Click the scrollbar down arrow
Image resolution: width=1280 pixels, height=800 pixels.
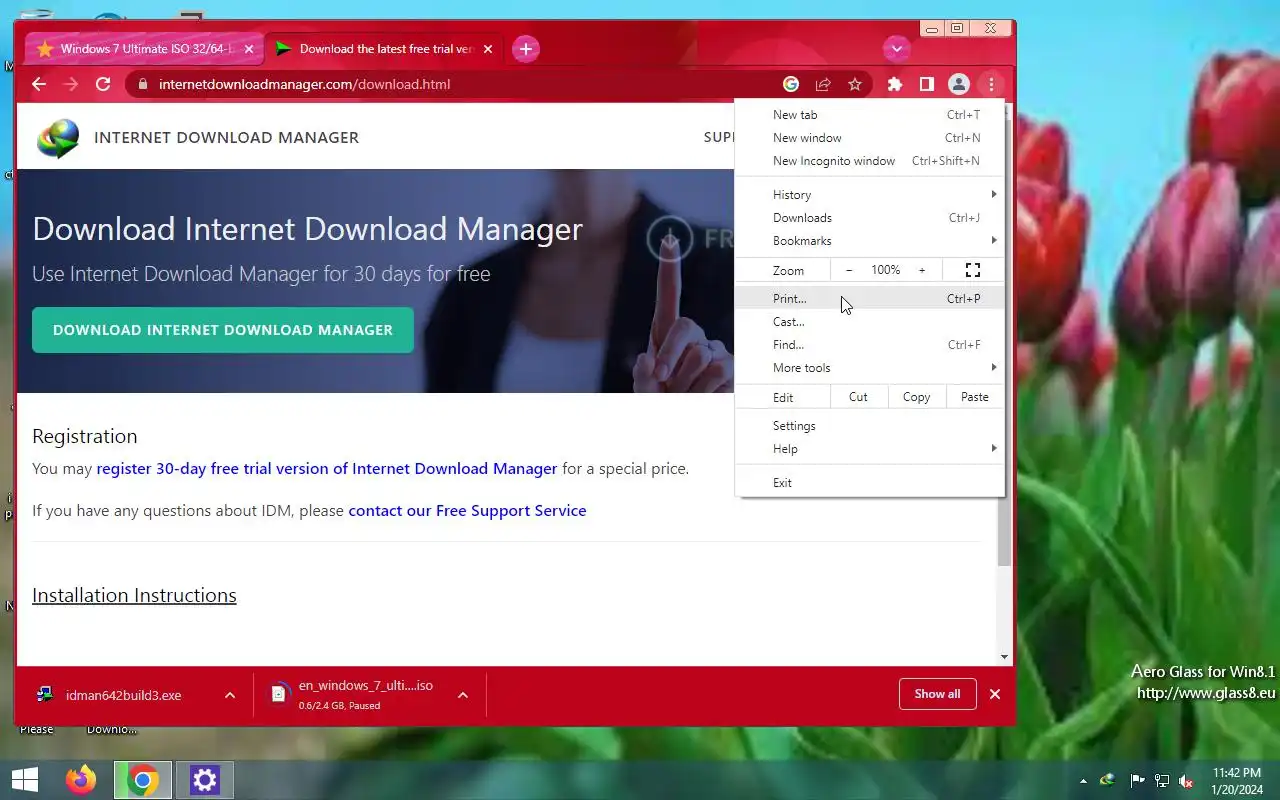pos(1004,657)
